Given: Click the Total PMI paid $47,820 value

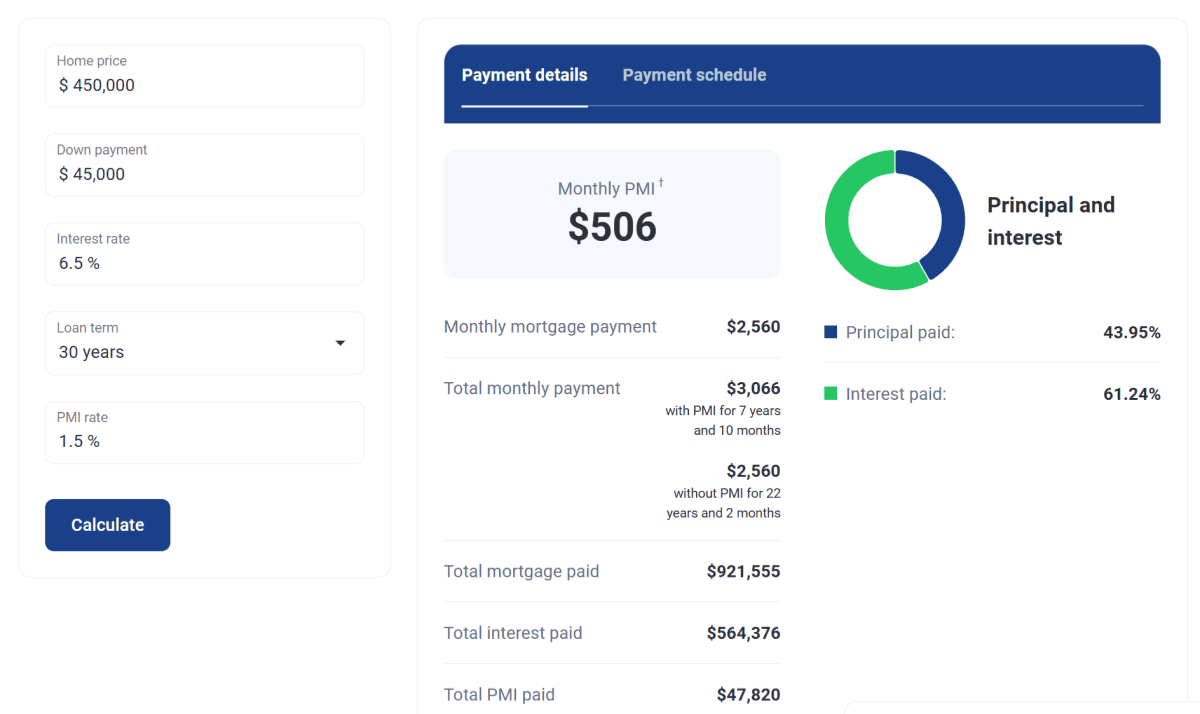Looking at the screenshot, I should coord(748,695).
